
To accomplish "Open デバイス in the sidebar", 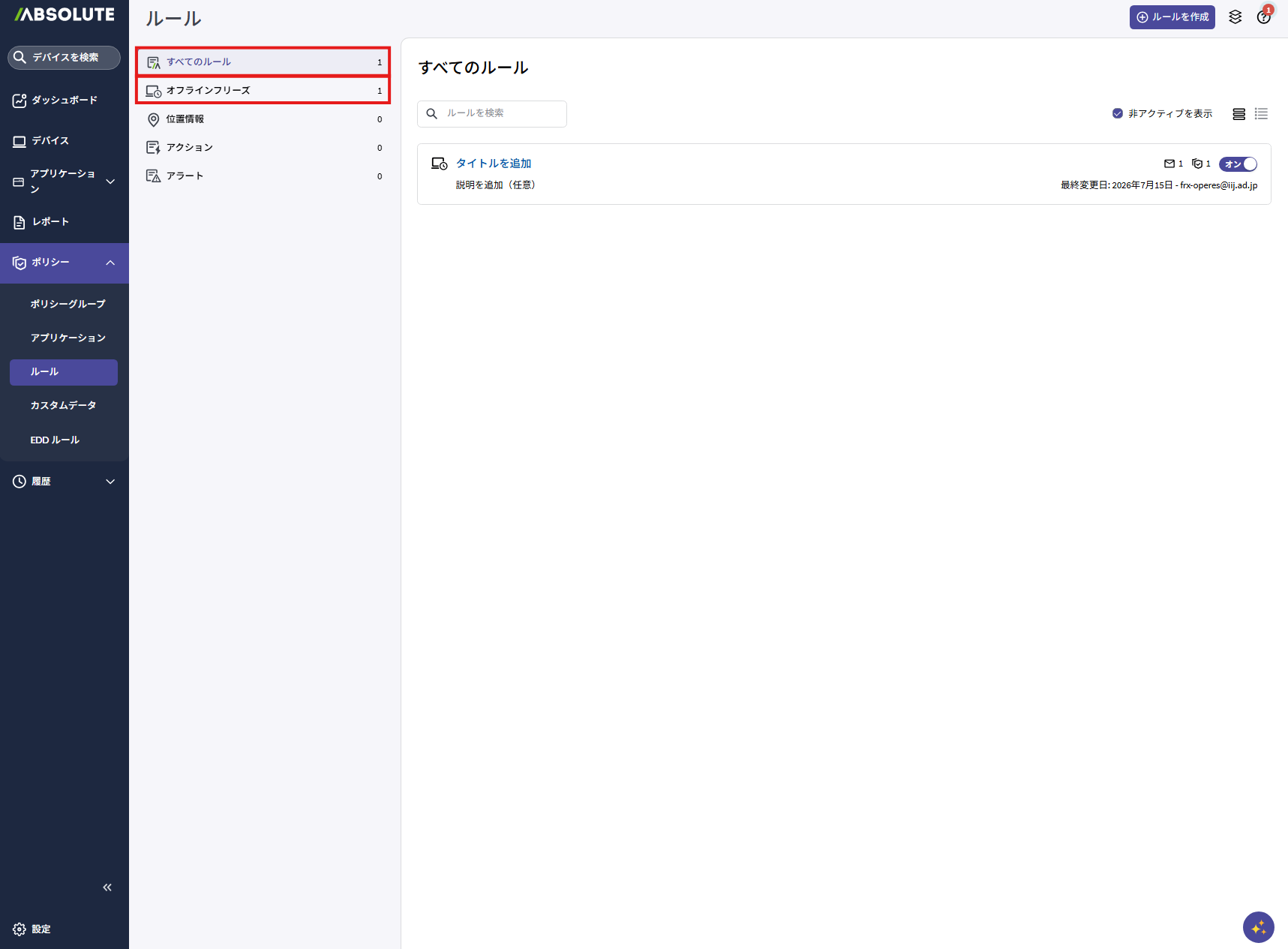I will point(65,141).
